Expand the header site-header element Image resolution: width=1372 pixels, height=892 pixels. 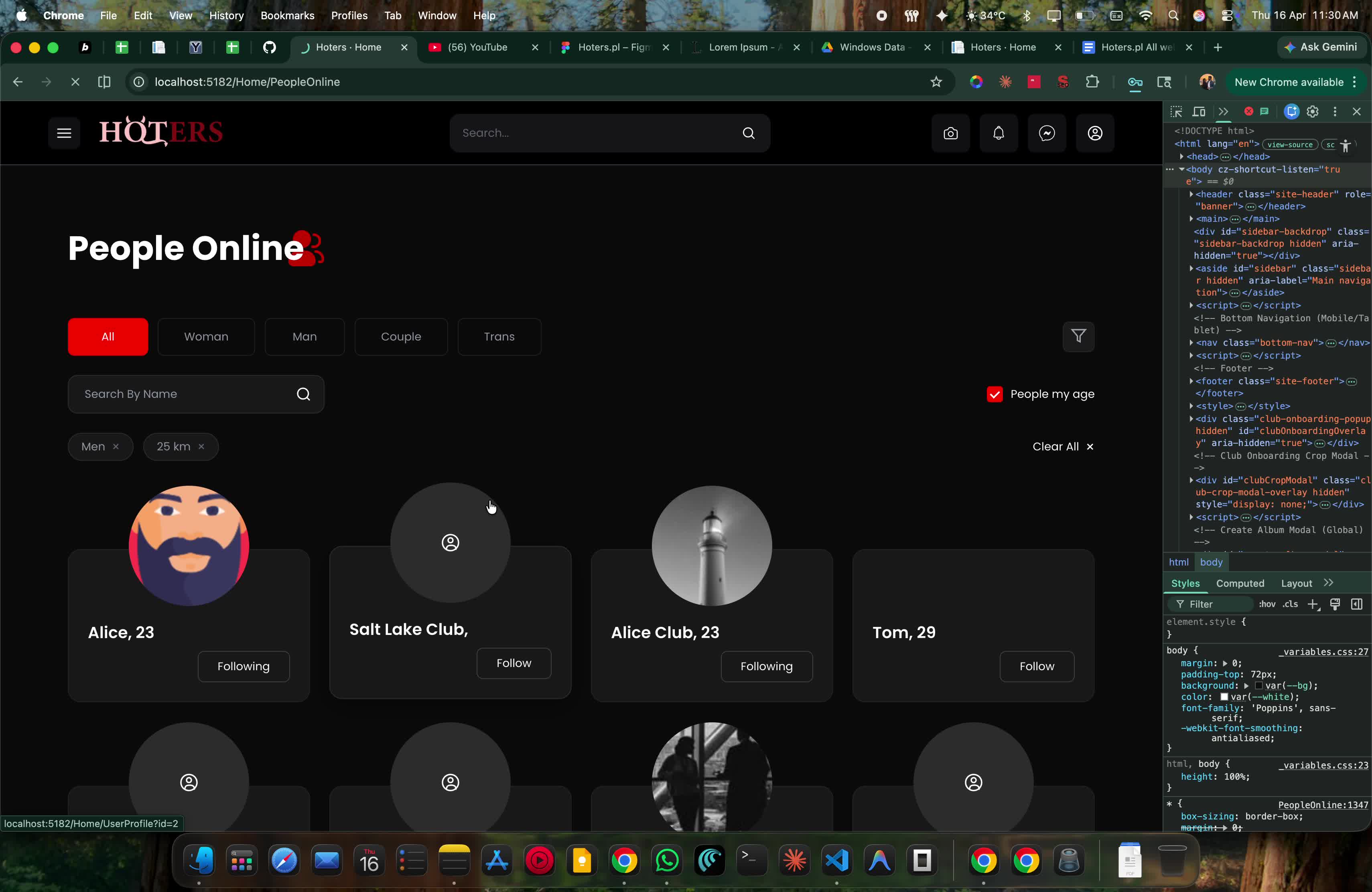pyautogui.click(x=1191, y=194)
